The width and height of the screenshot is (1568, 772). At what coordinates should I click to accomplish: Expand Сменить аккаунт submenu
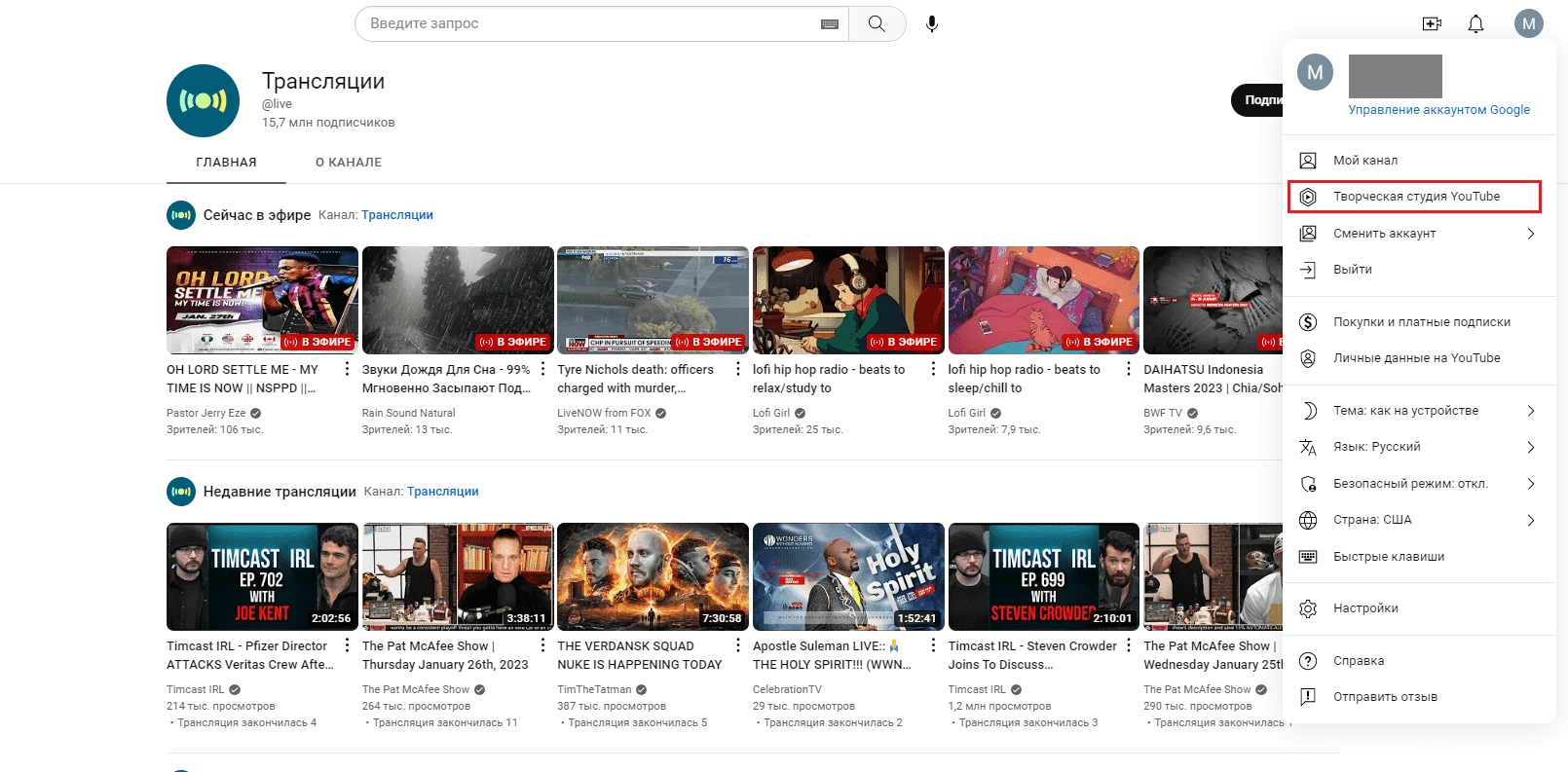coord(1531,234)
